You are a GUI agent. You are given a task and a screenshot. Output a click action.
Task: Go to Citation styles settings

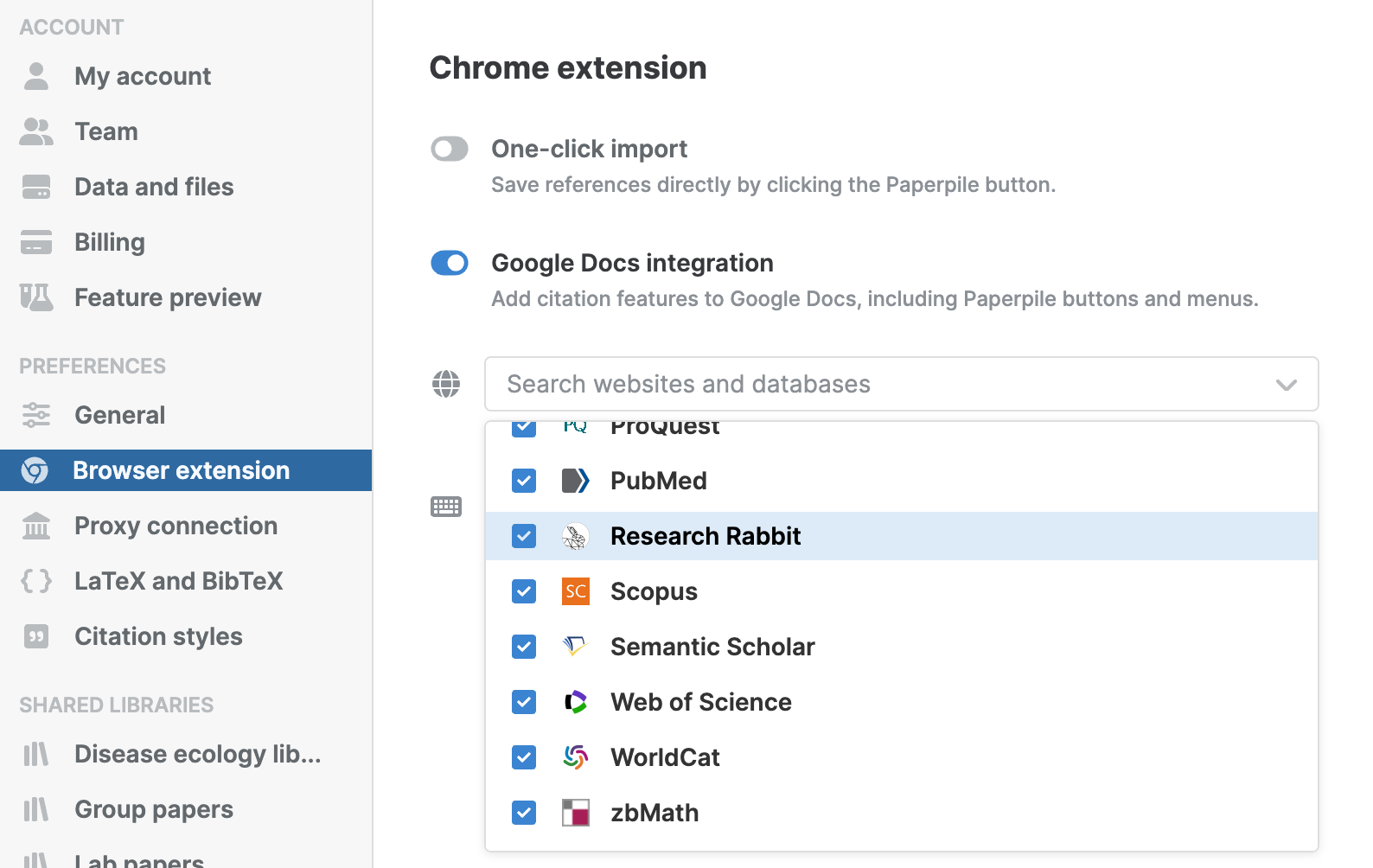[x=158, y=636]
